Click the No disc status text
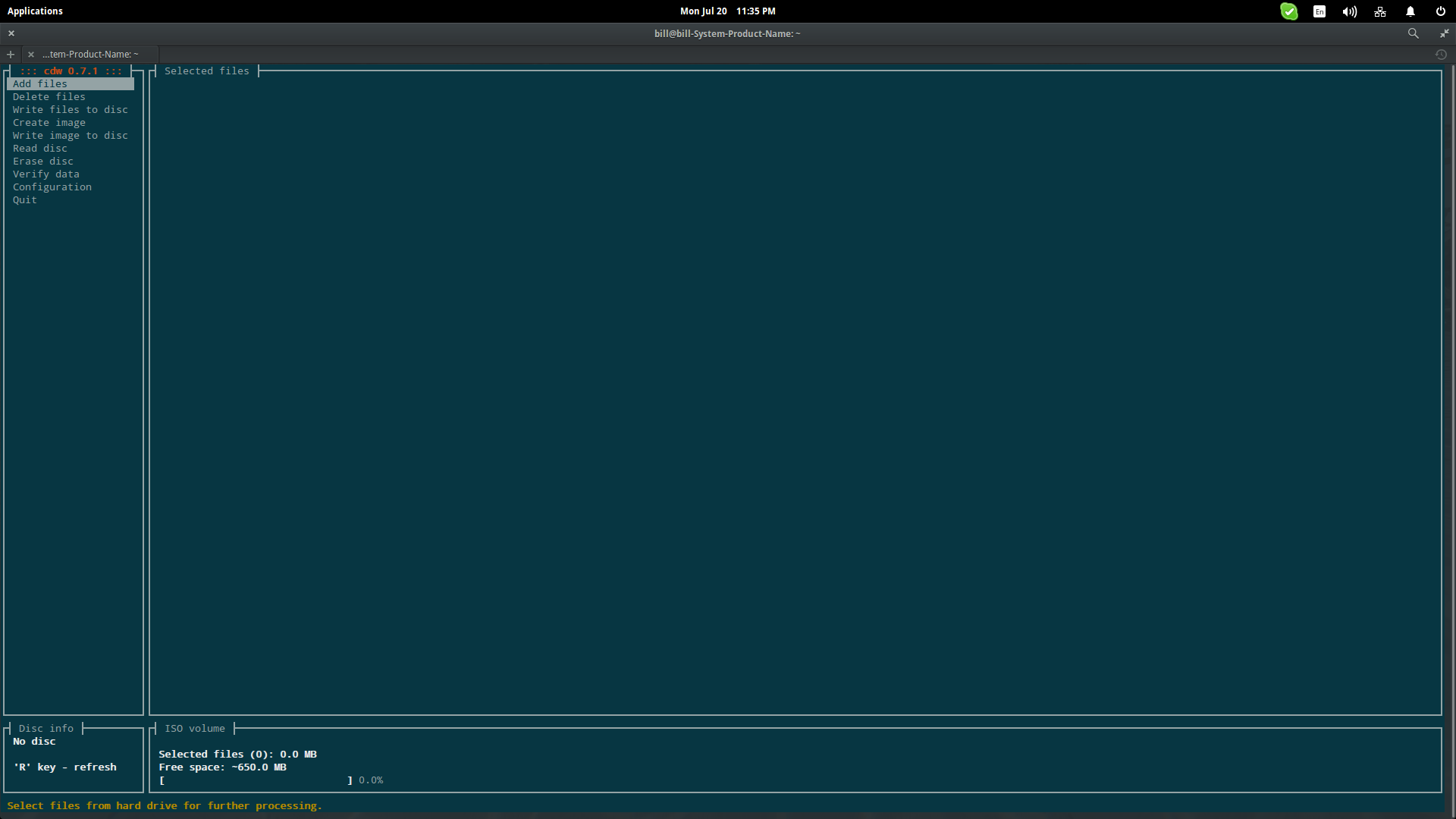 pos(34,742)
